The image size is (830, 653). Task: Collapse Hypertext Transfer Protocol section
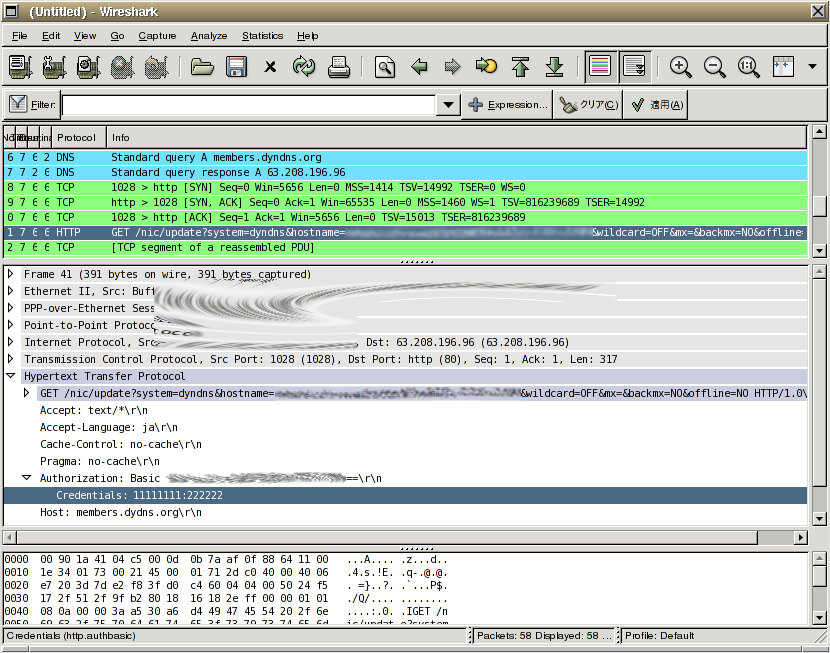(10, 376)
